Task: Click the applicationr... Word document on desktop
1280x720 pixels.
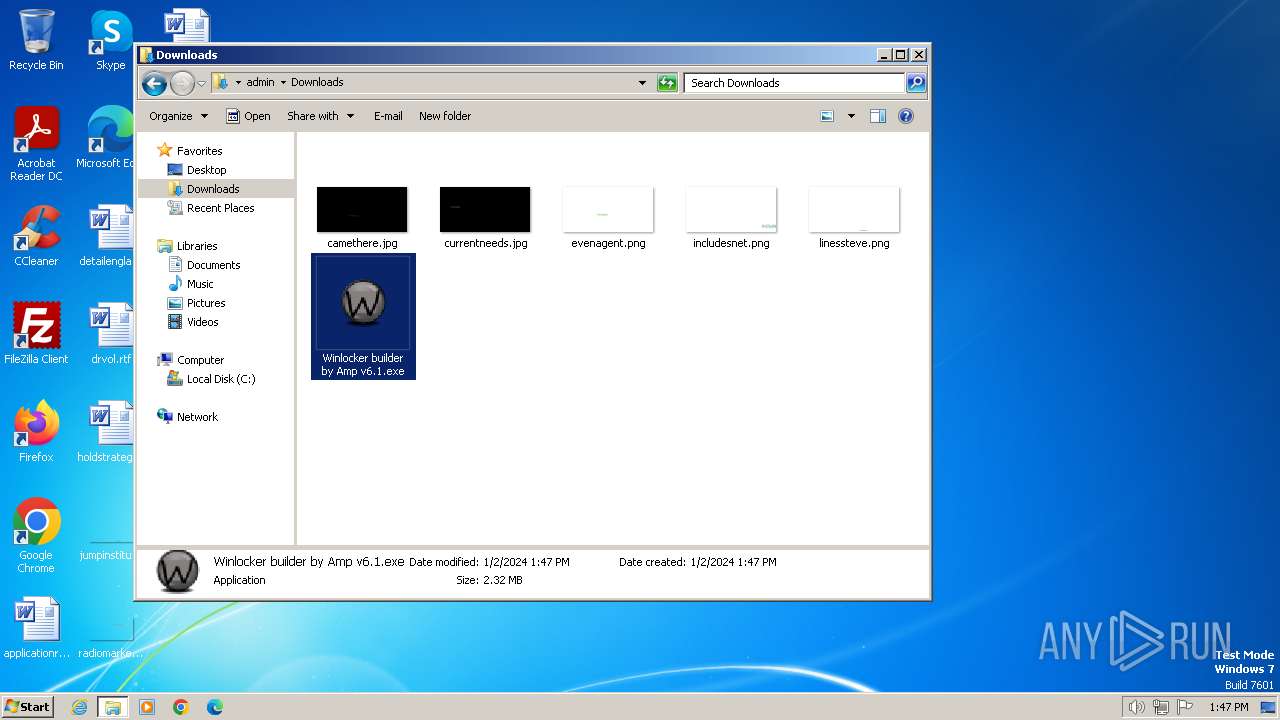Action: click(x=36, y=628)
